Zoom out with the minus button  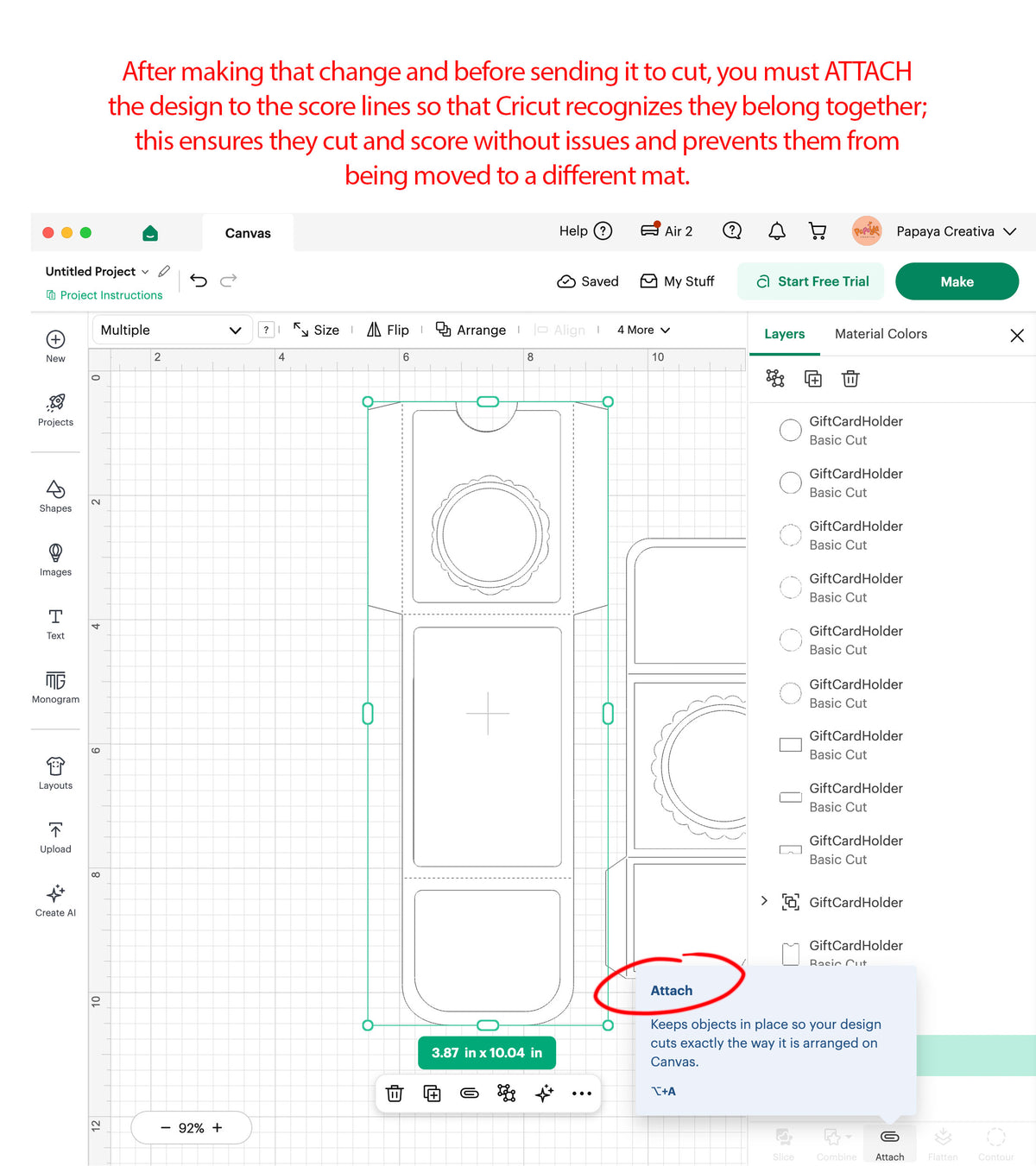[166, 1127]
